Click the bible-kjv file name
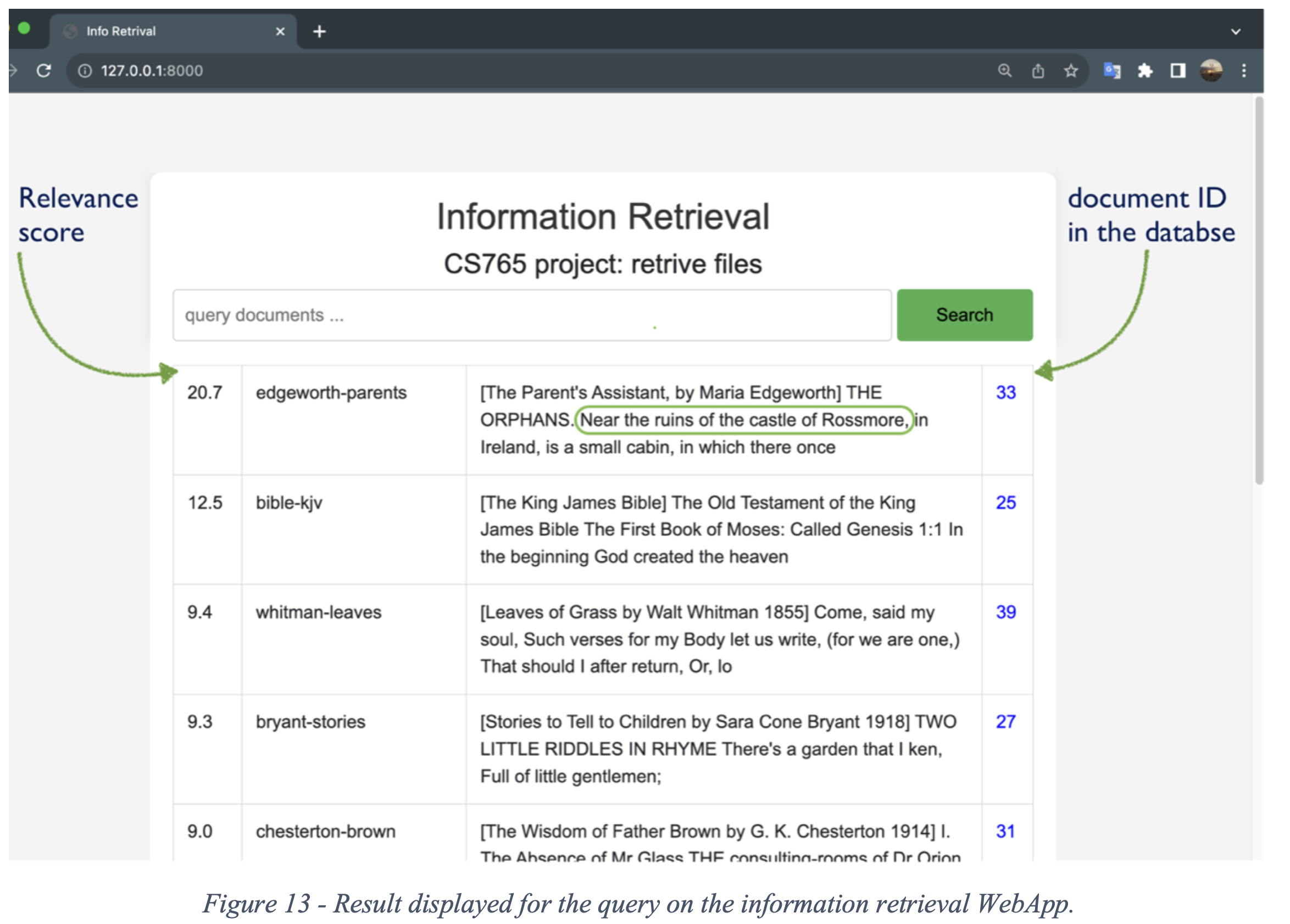The width and height of the screenshot is (1290, 924). pos(289,503)
